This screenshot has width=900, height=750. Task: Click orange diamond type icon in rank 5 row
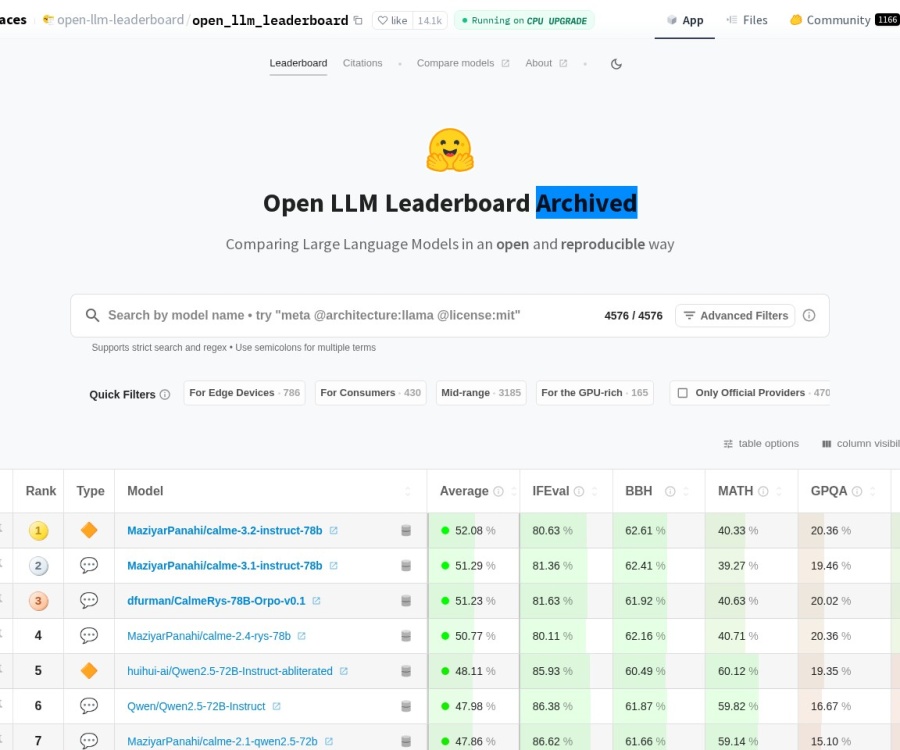tap(89, 670)
